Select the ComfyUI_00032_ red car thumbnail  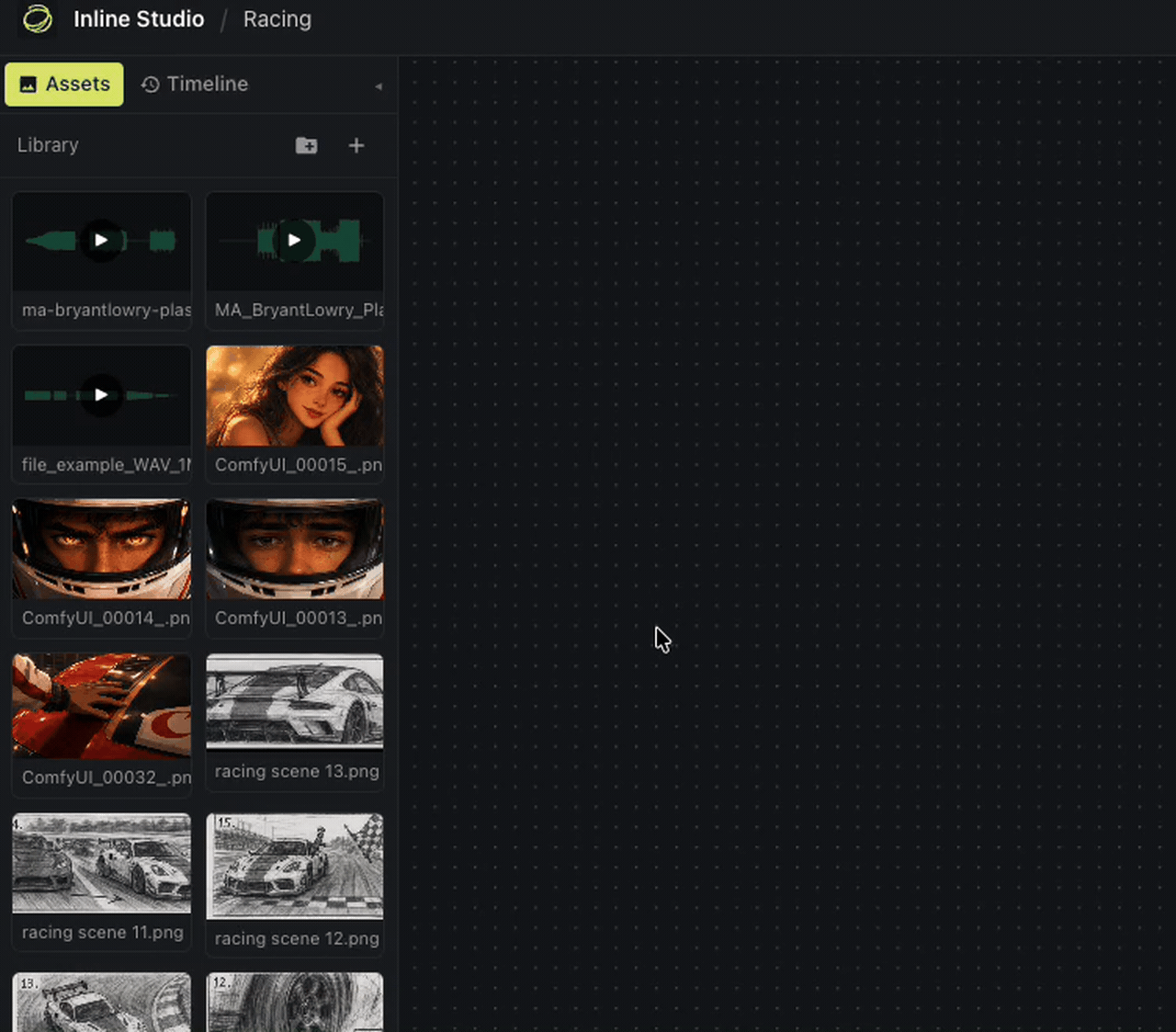click(102, 706)
